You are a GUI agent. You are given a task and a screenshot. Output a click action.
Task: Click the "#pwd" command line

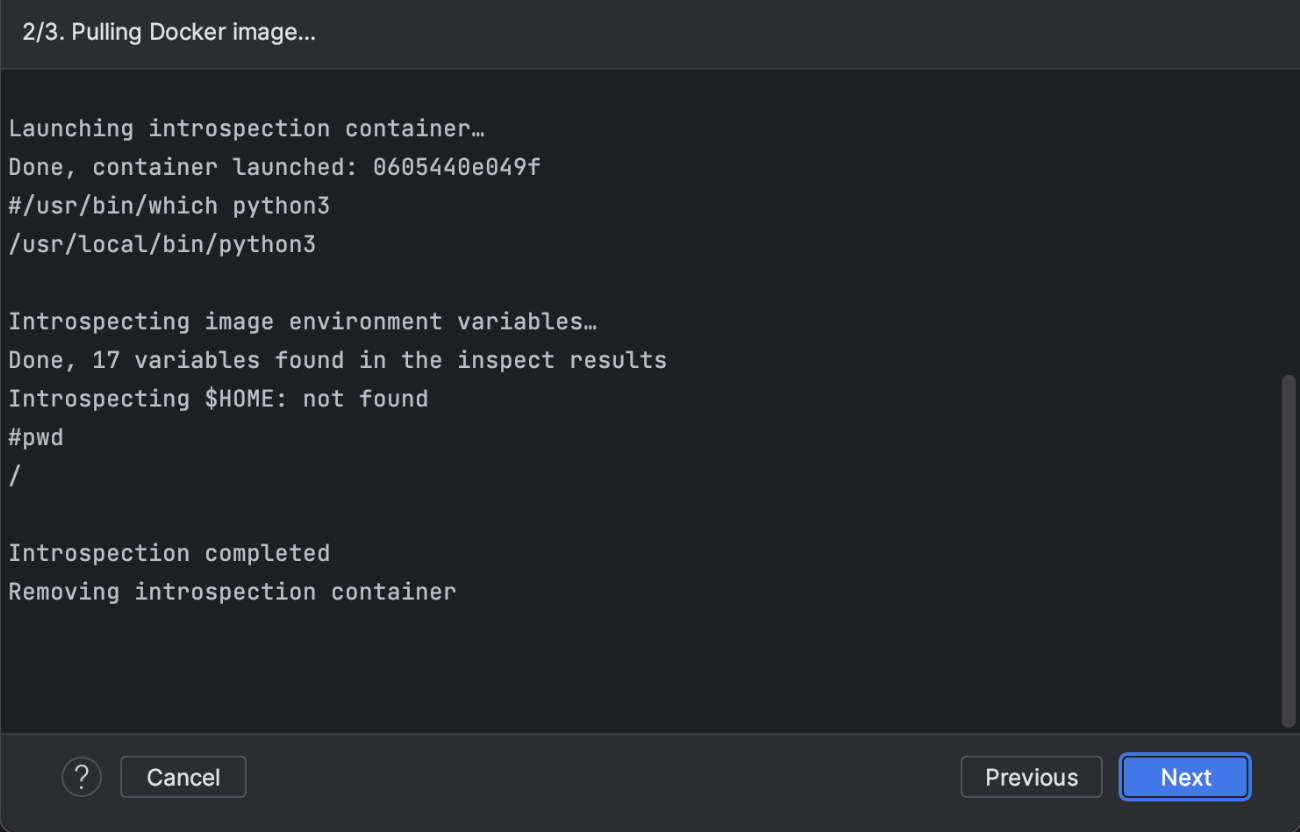pyautogui.click(x=36, y=437)
